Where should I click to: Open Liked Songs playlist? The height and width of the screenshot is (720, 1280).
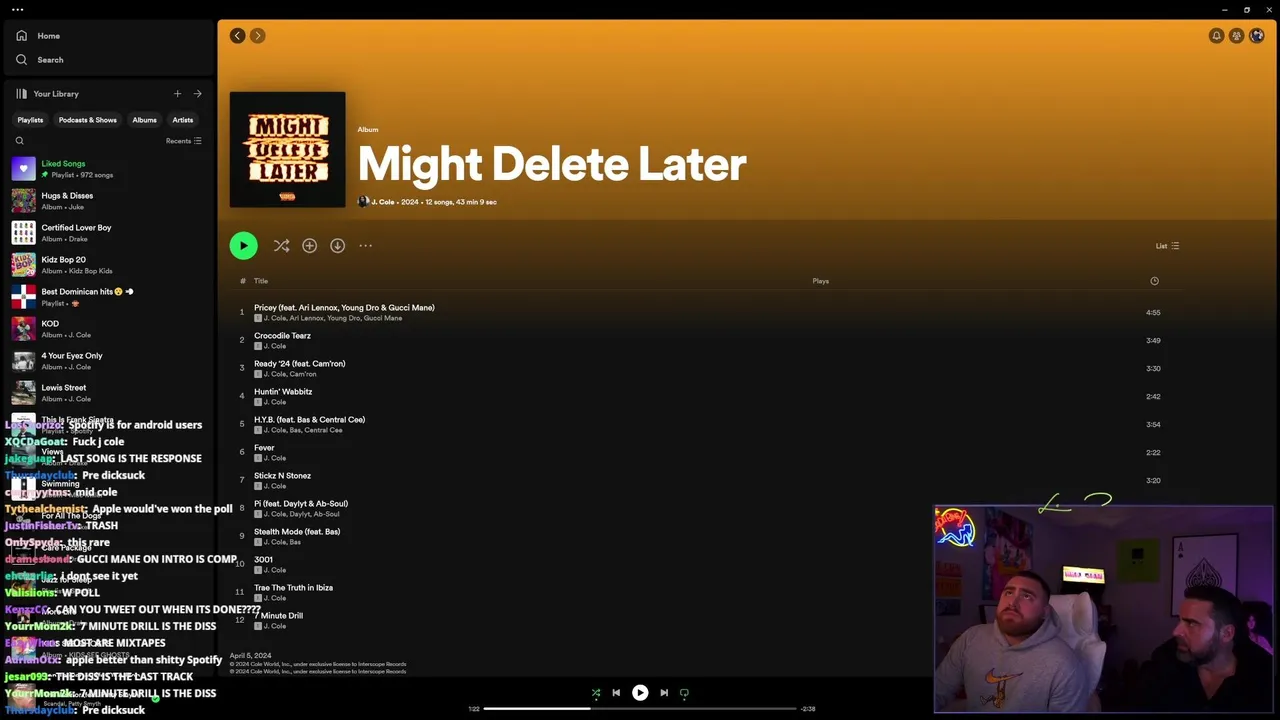point(107,169)
